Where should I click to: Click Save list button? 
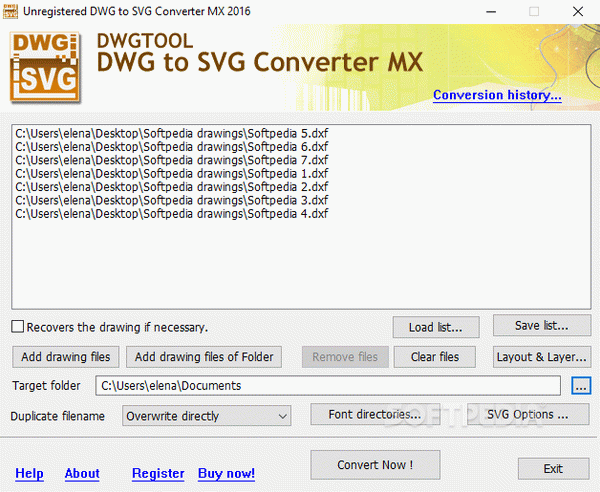point(542,326)
